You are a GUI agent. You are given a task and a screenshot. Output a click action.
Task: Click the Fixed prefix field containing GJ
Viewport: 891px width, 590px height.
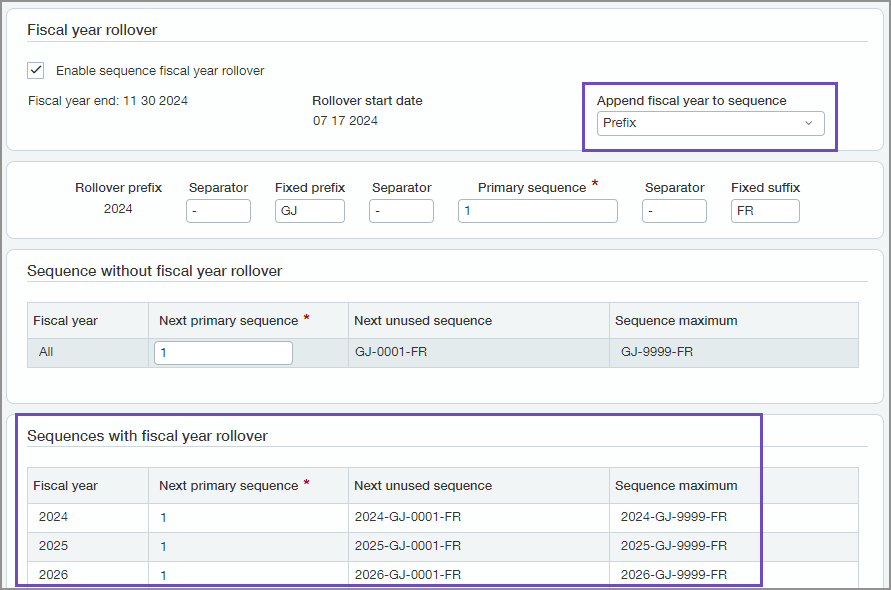[x=309, y=211]
